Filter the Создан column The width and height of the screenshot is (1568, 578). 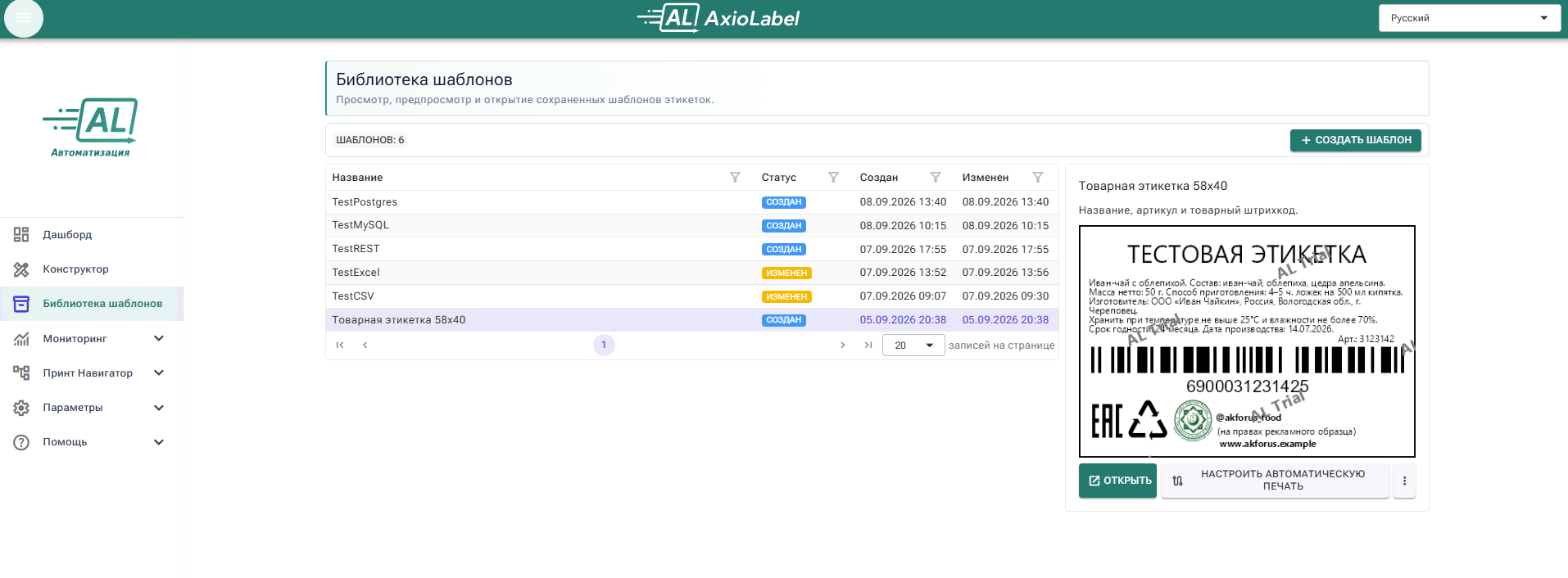tap(936, 178)
